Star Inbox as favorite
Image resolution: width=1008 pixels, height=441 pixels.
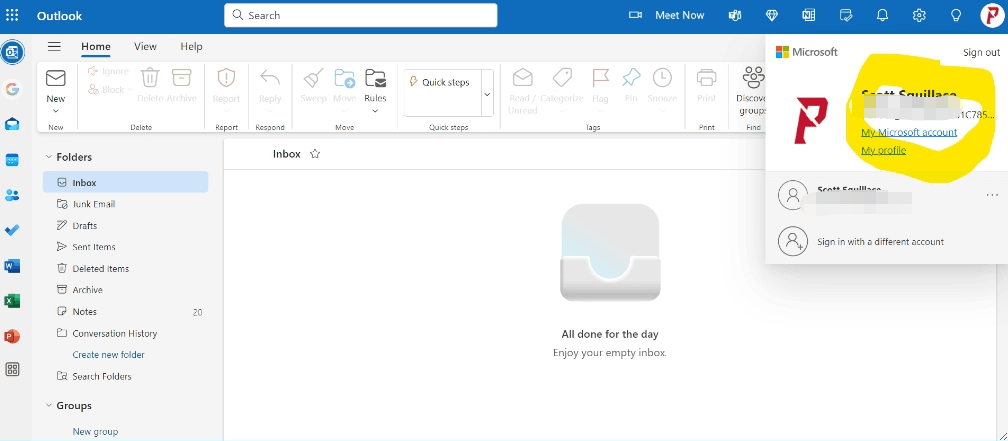315,154
